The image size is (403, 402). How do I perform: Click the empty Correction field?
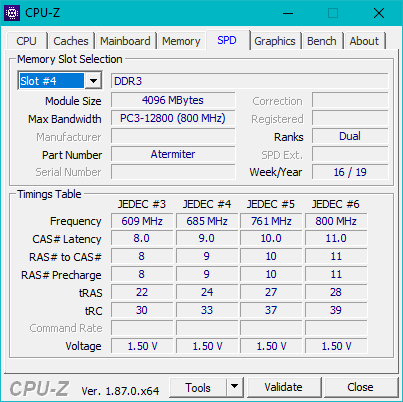350,100
